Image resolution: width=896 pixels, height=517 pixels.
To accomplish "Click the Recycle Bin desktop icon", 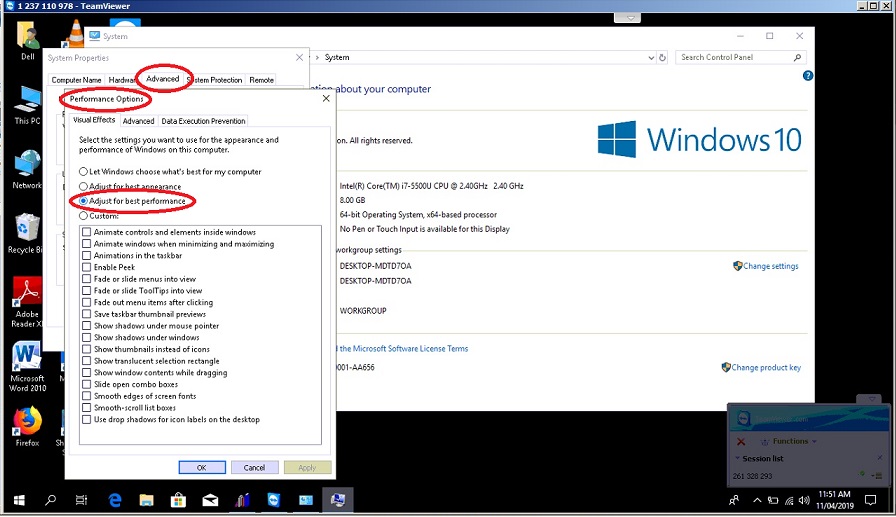I will point(27,229).
